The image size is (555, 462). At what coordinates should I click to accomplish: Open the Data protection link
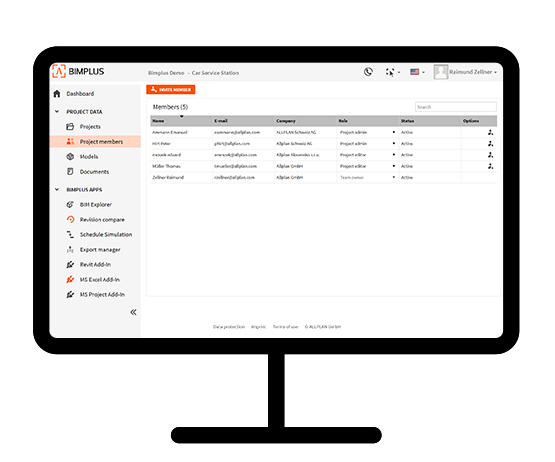click(229, 327)
